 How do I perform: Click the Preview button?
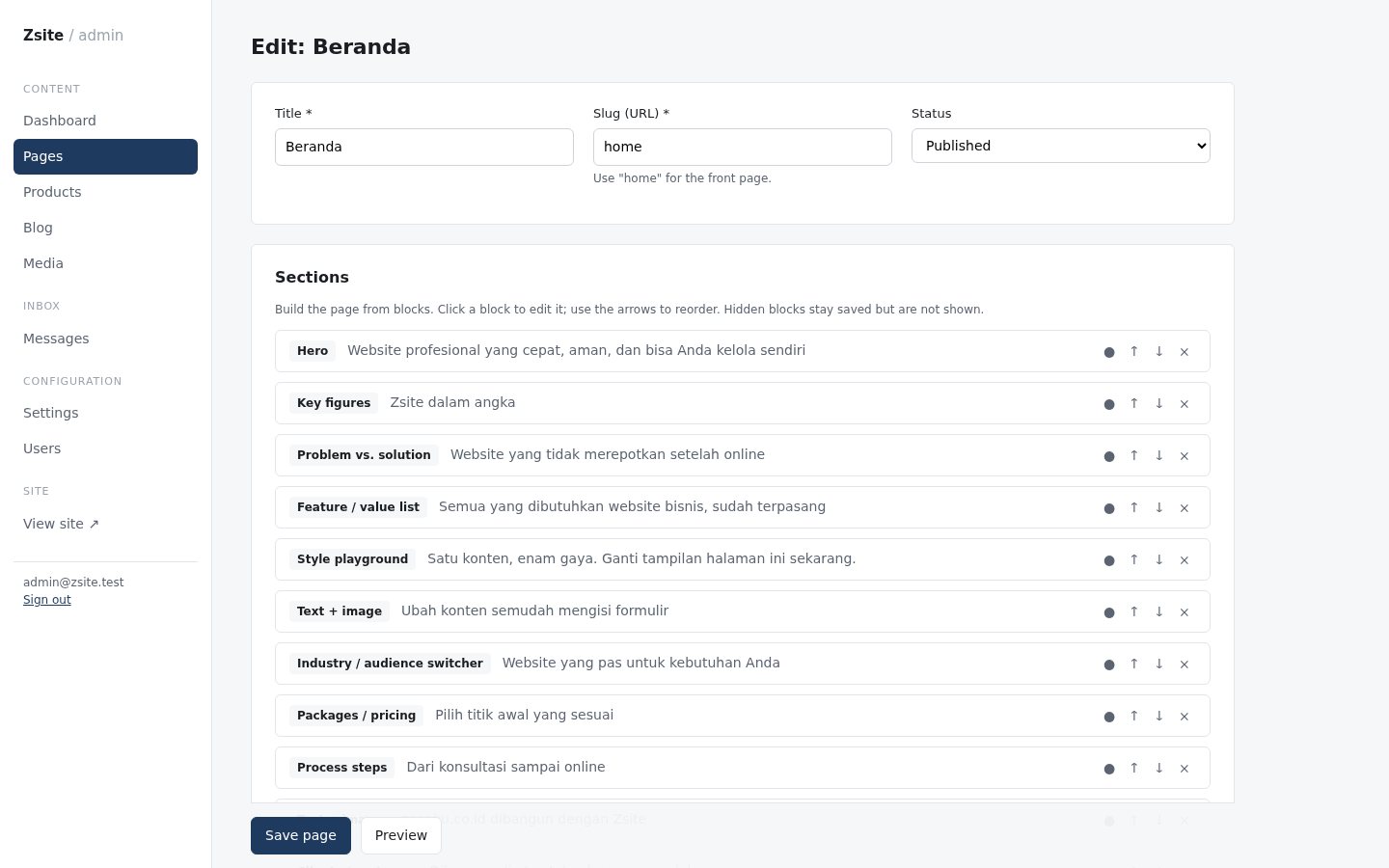point(401,835)
